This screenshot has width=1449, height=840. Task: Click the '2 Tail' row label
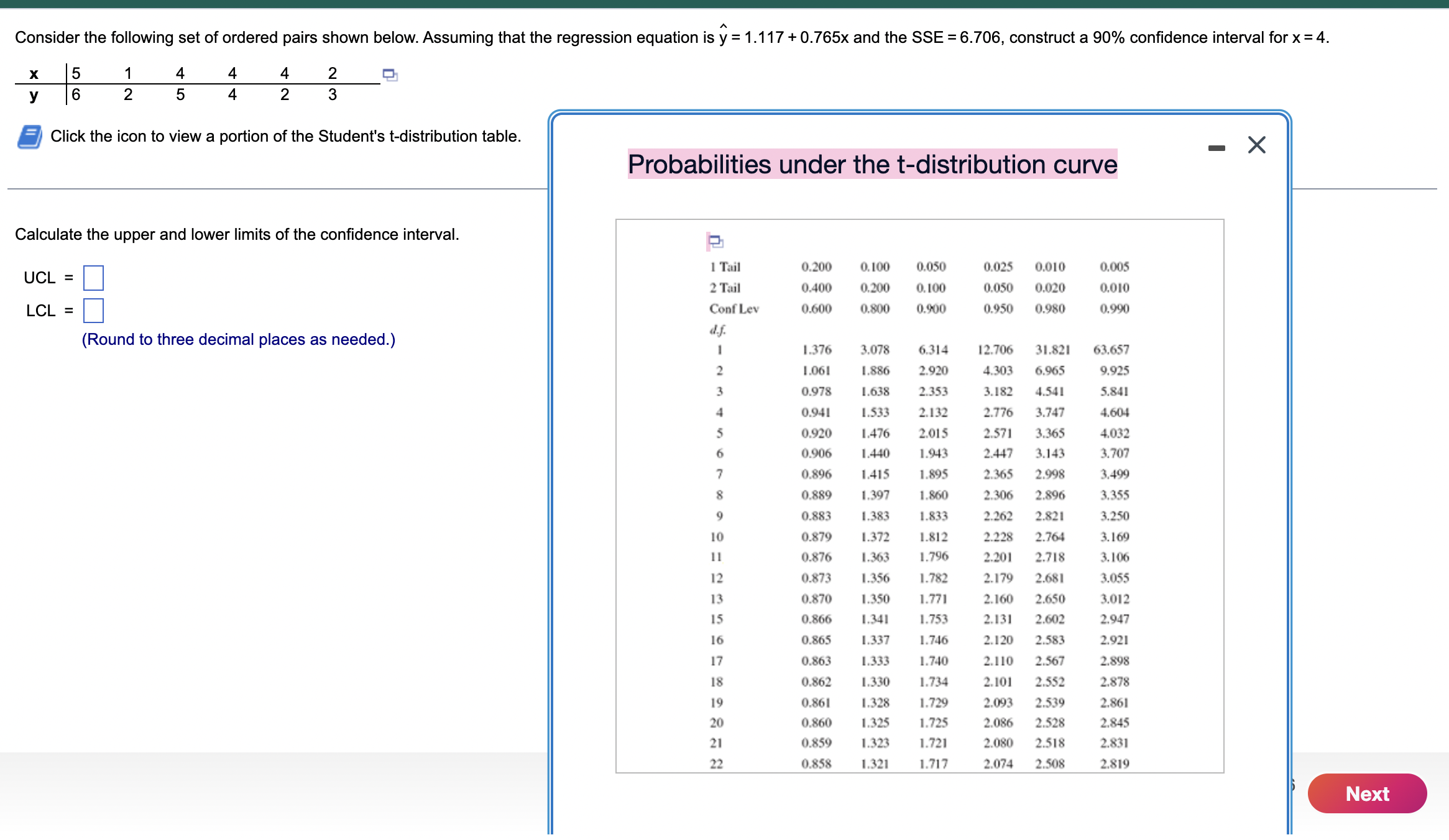[725, 288]
